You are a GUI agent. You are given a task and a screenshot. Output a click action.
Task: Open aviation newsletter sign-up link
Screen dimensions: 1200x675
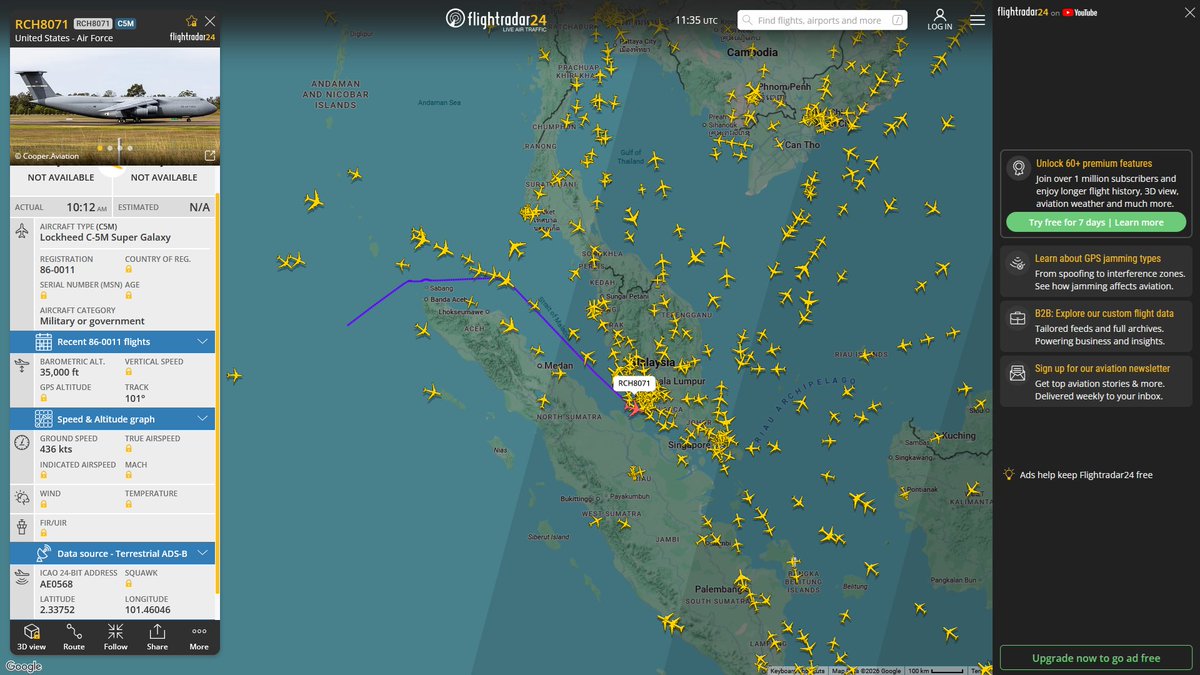click(1102, 368)
